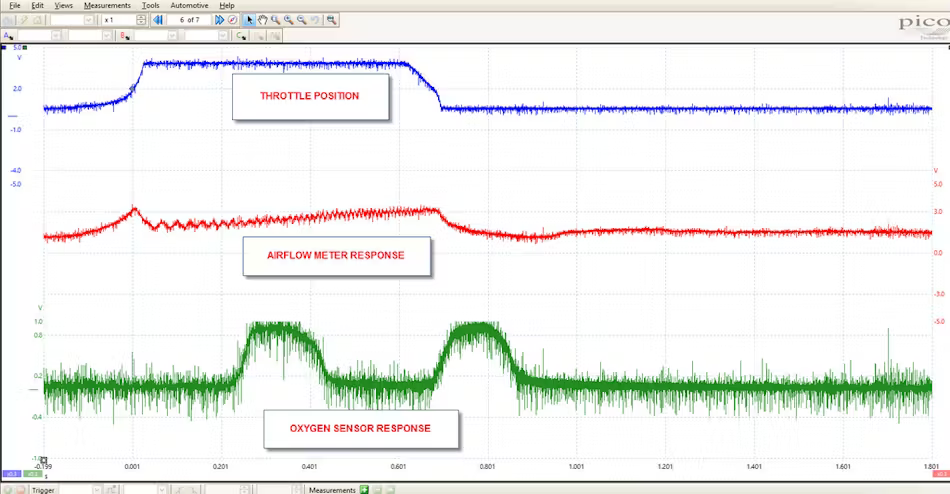Open Channel B options button
The image size is (950, 494).
124,35
